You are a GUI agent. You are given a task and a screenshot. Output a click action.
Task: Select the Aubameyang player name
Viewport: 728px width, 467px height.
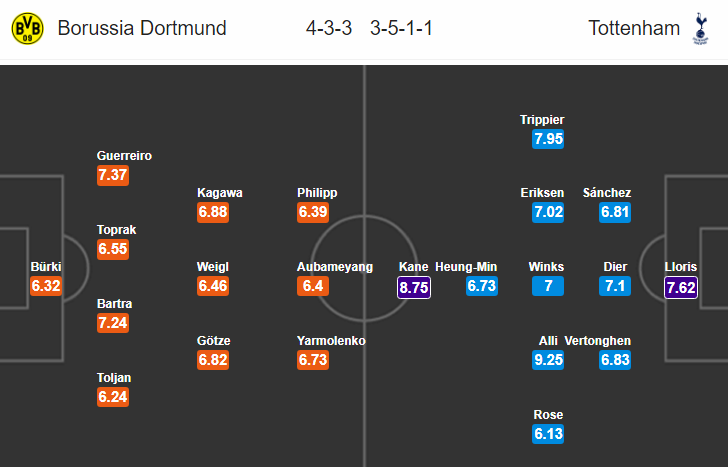(335, 267)
